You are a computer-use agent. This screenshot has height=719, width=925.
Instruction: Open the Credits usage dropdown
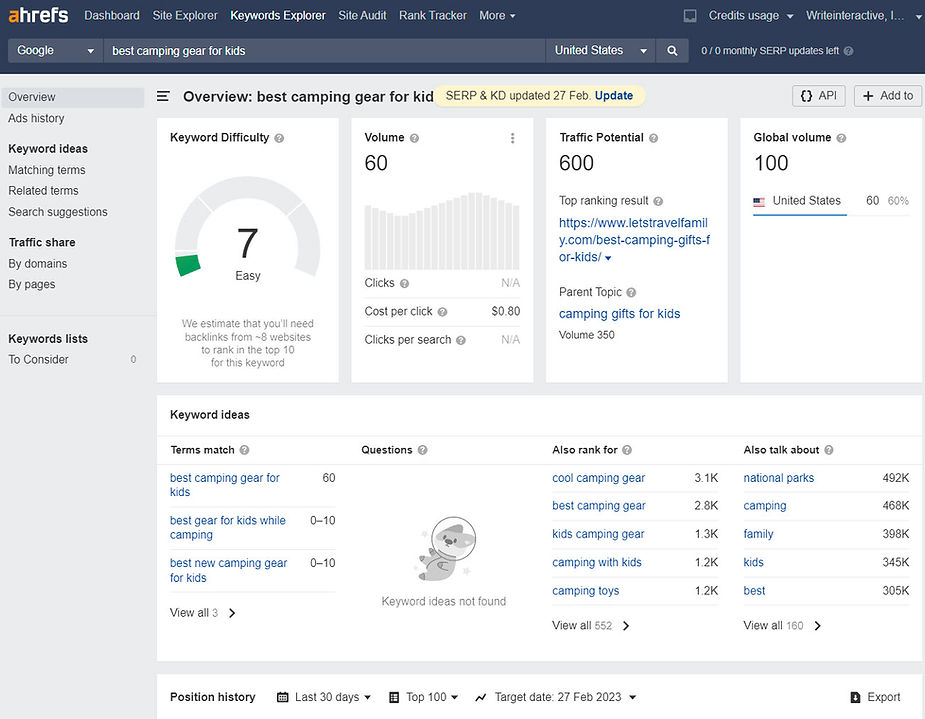[750, 16]
